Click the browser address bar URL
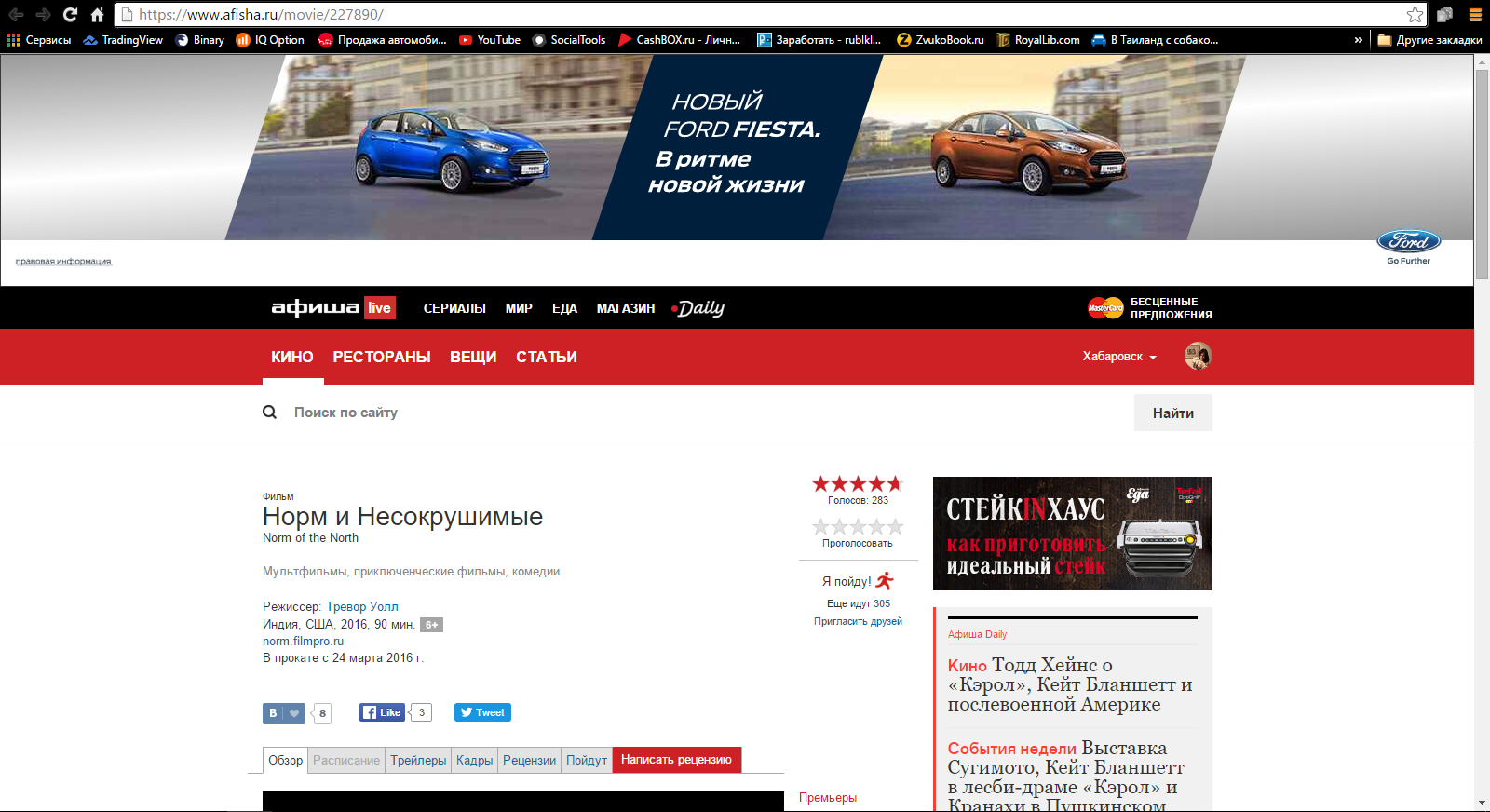Screen dimensions: 1490x812 tap(261, 15)
